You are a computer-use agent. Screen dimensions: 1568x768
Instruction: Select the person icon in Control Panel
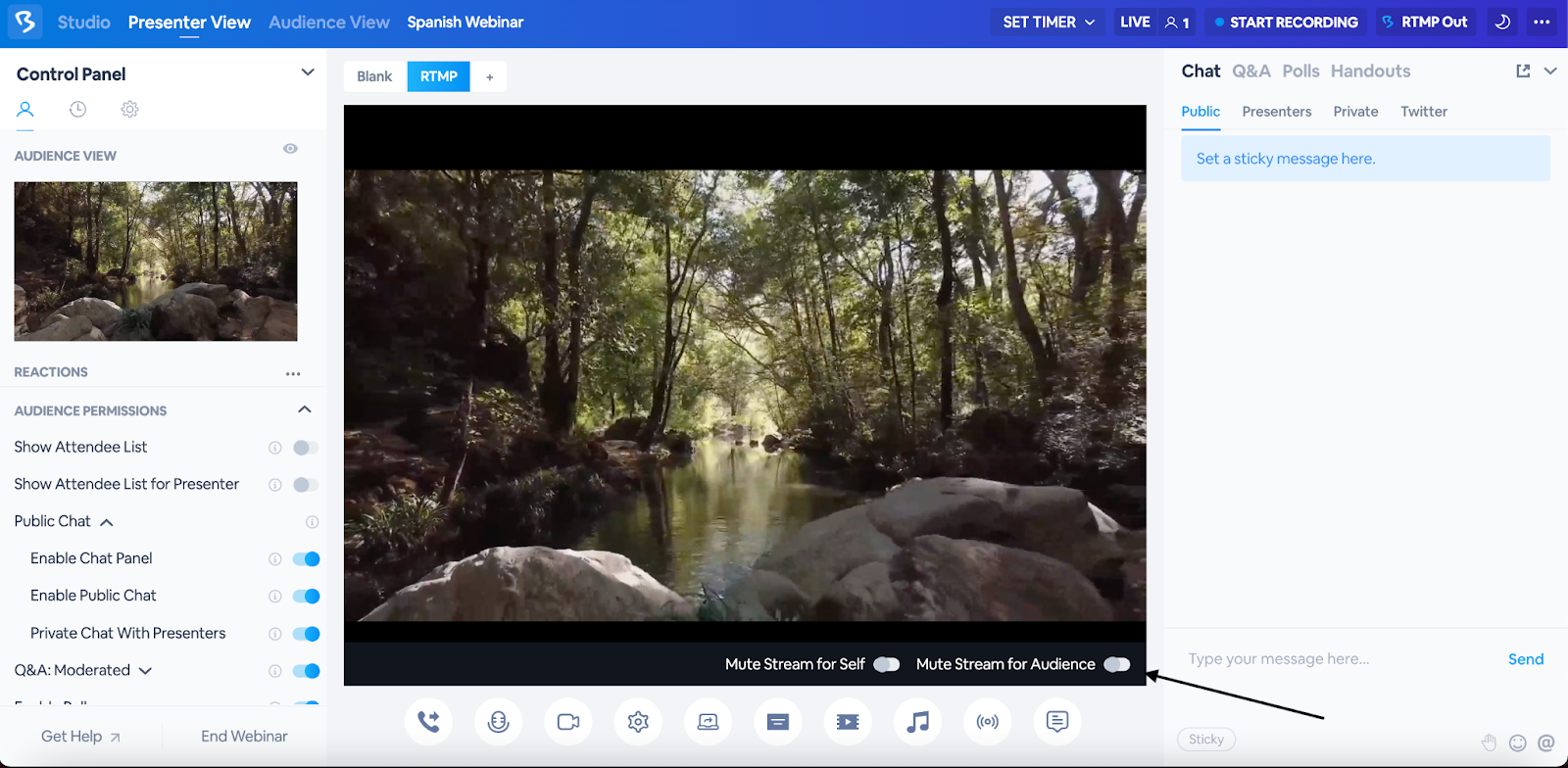coord(25,109)
